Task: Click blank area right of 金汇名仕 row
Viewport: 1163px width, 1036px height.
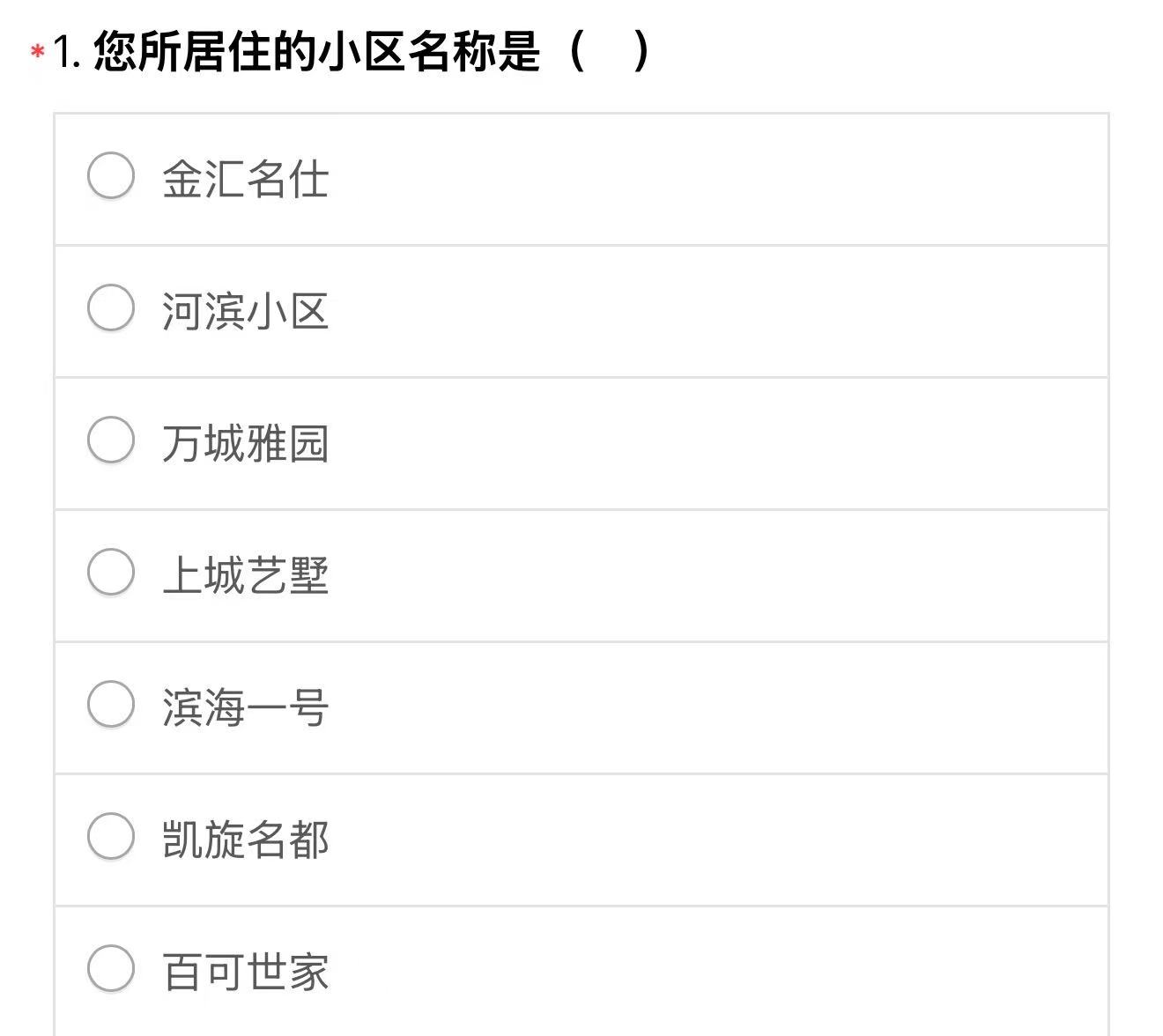Action: tap(705, 179)
